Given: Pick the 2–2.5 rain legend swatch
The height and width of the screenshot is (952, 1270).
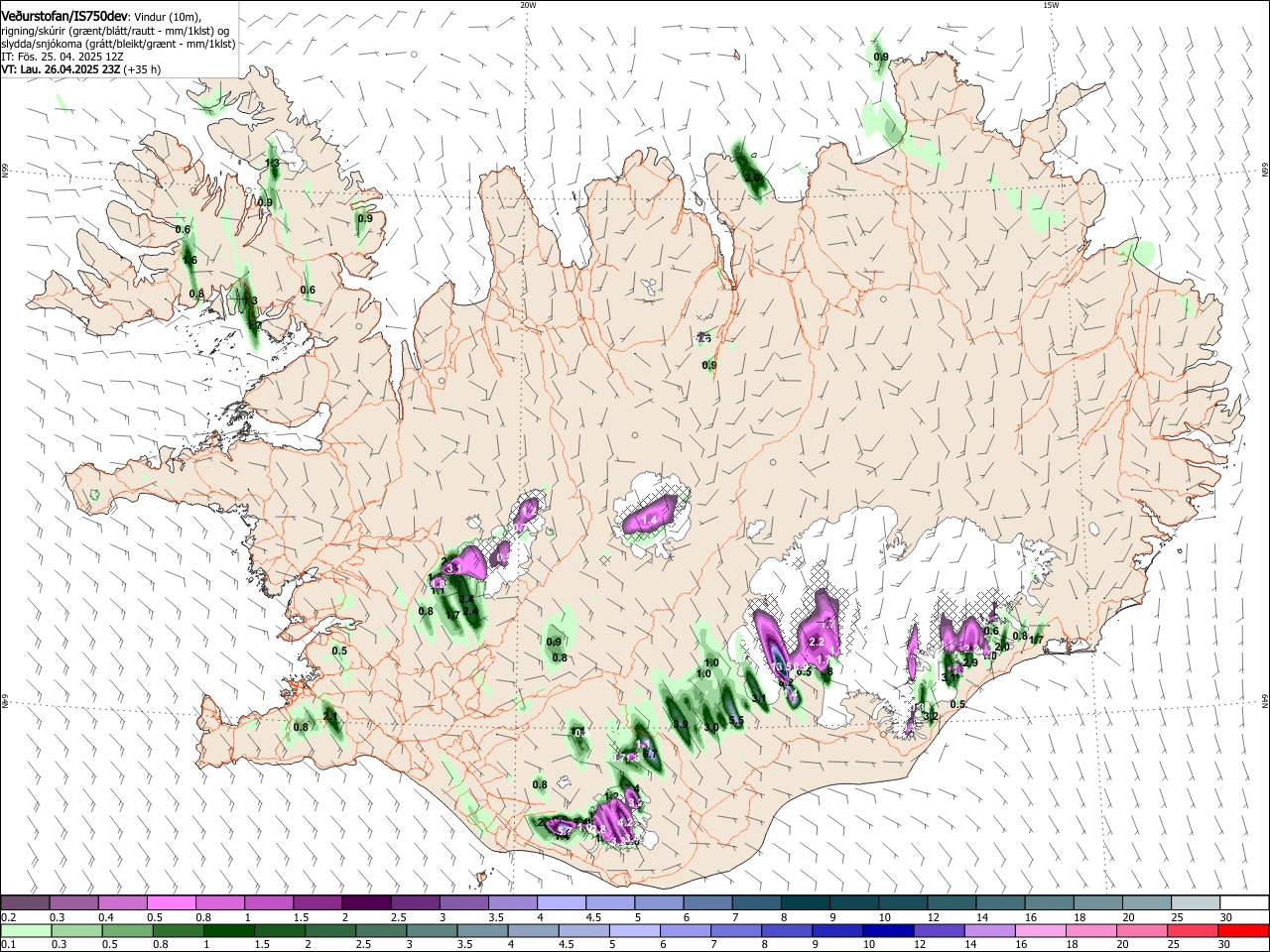Looking at the screenshot, I should [x=329, y=930].
